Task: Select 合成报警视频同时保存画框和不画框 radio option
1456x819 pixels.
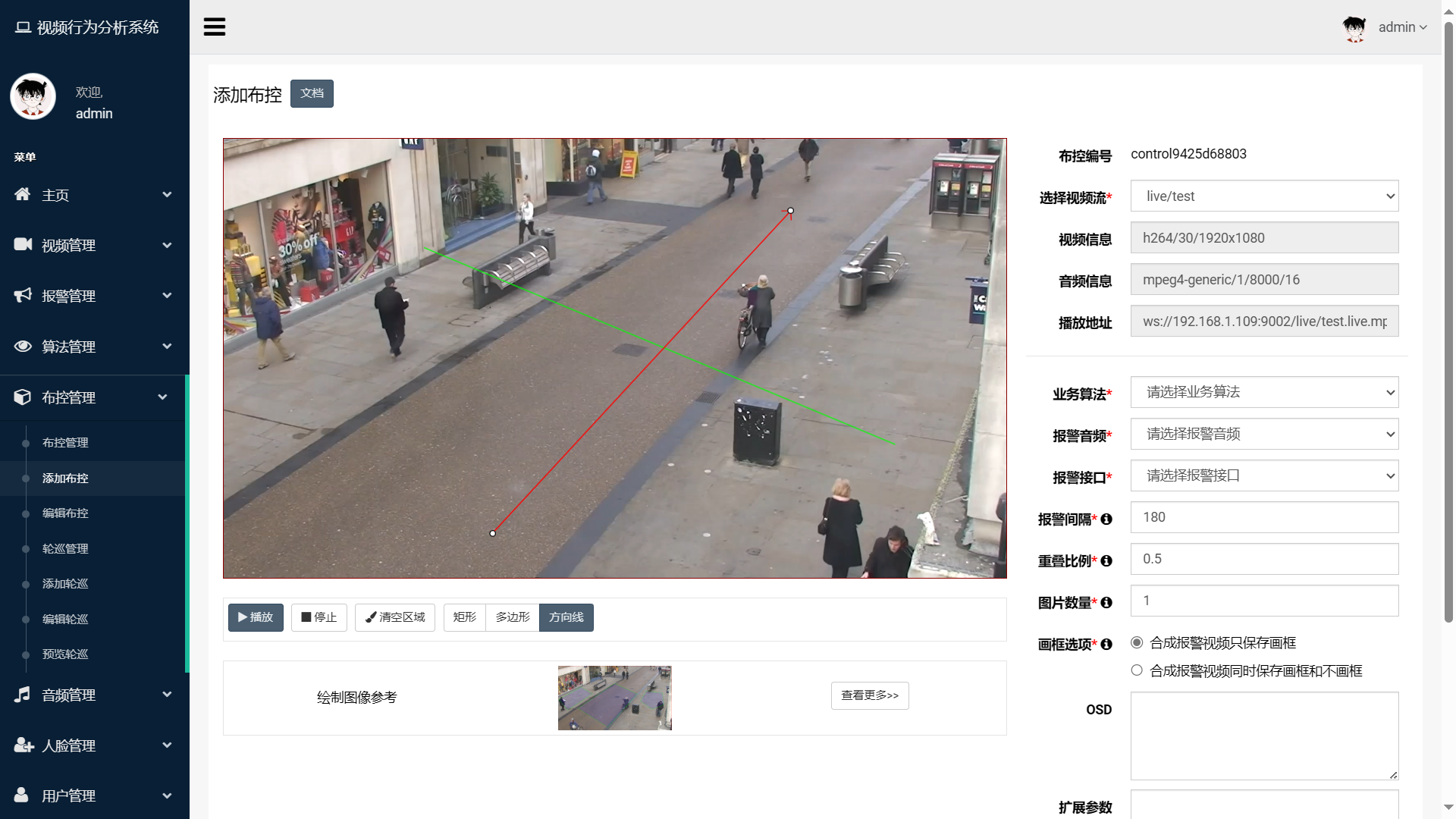Action: click(1137, 670)
